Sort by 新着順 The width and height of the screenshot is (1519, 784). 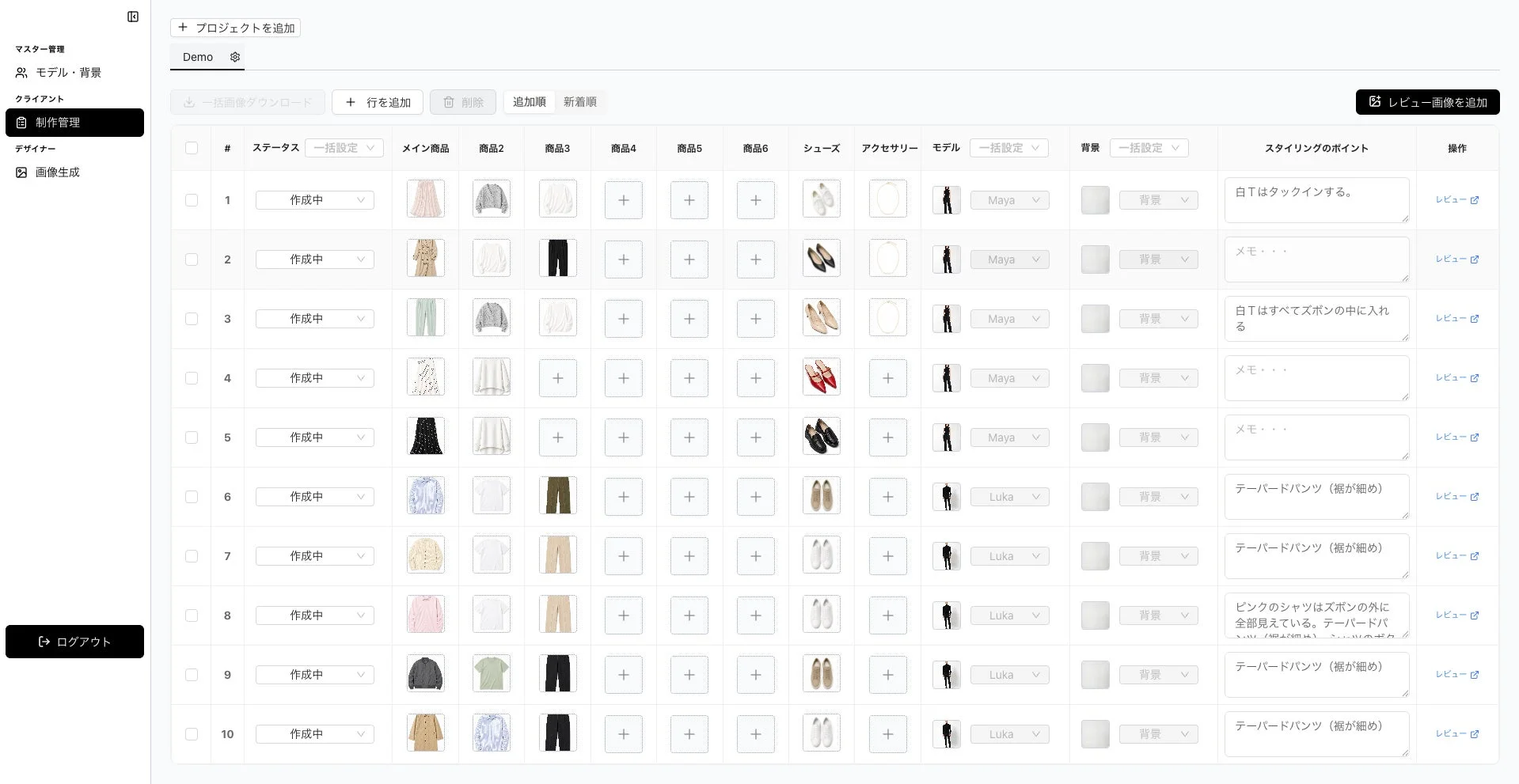pyautogui.click(x=580, y=102)
